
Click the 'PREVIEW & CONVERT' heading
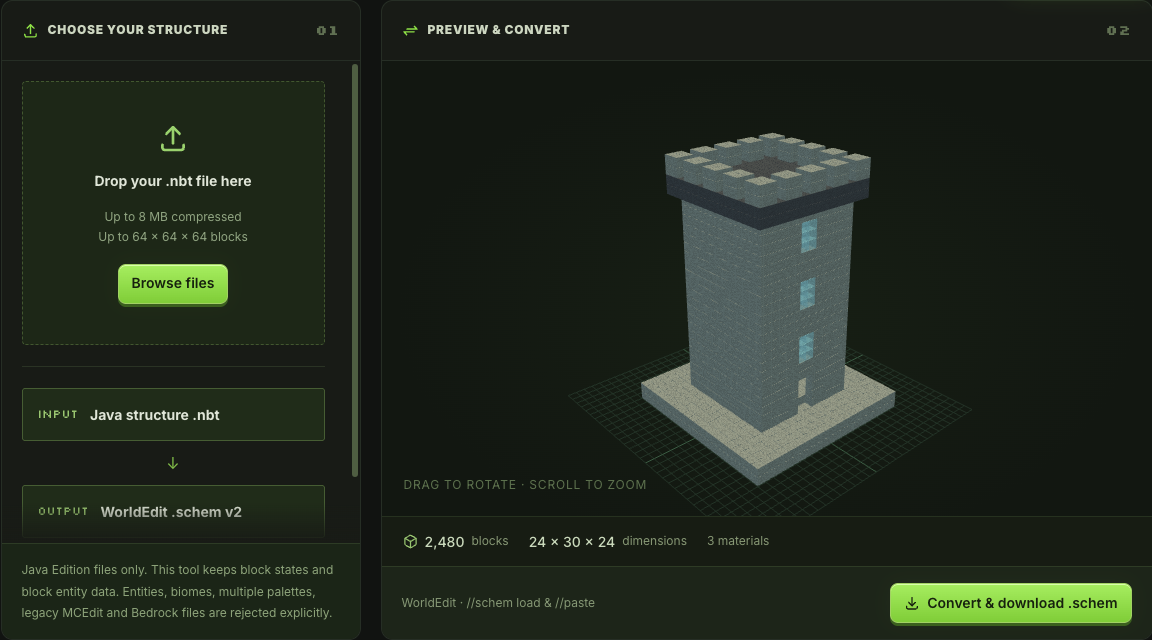(498, 30)
